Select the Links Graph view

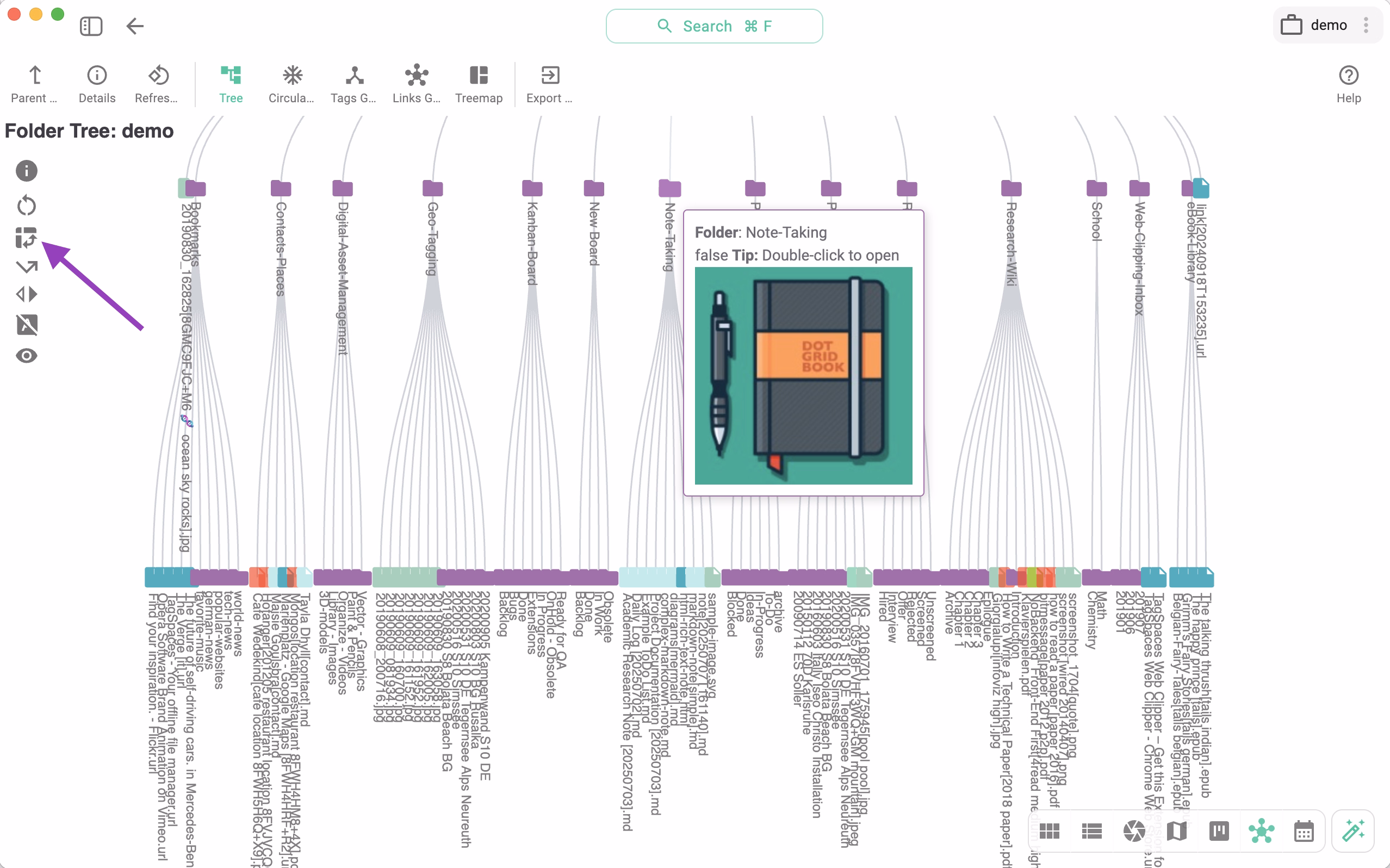coord(416,83)
